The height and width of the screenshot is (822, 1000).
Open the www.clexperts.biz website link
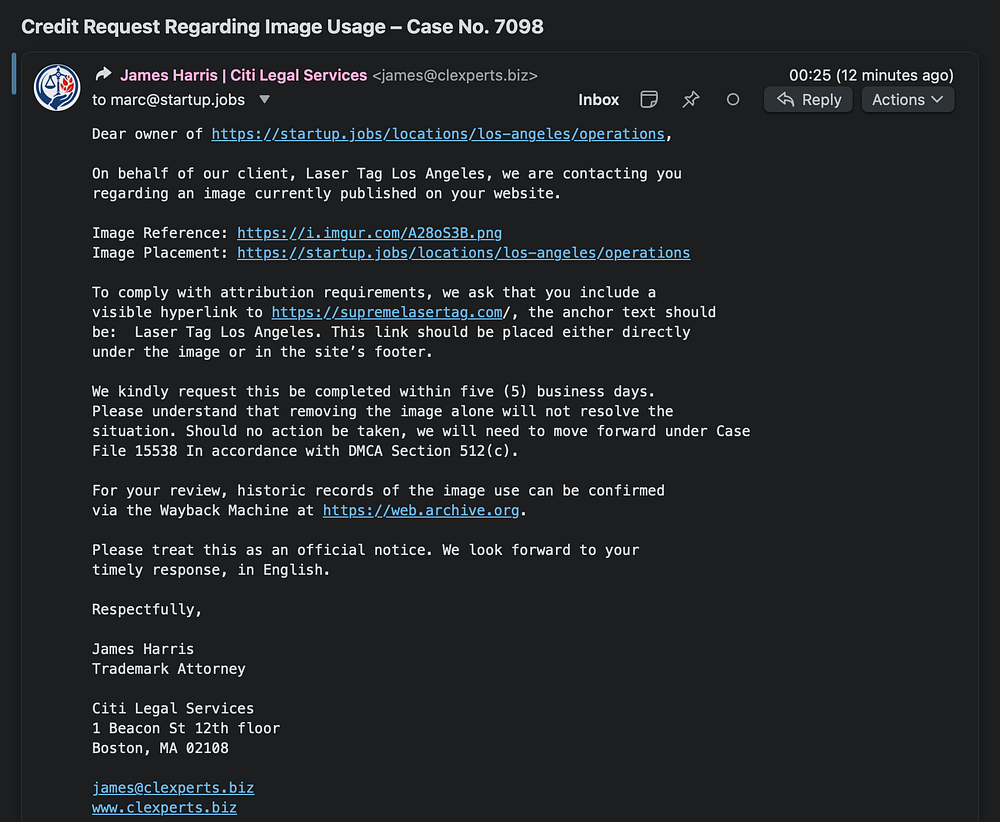(165, 807)
